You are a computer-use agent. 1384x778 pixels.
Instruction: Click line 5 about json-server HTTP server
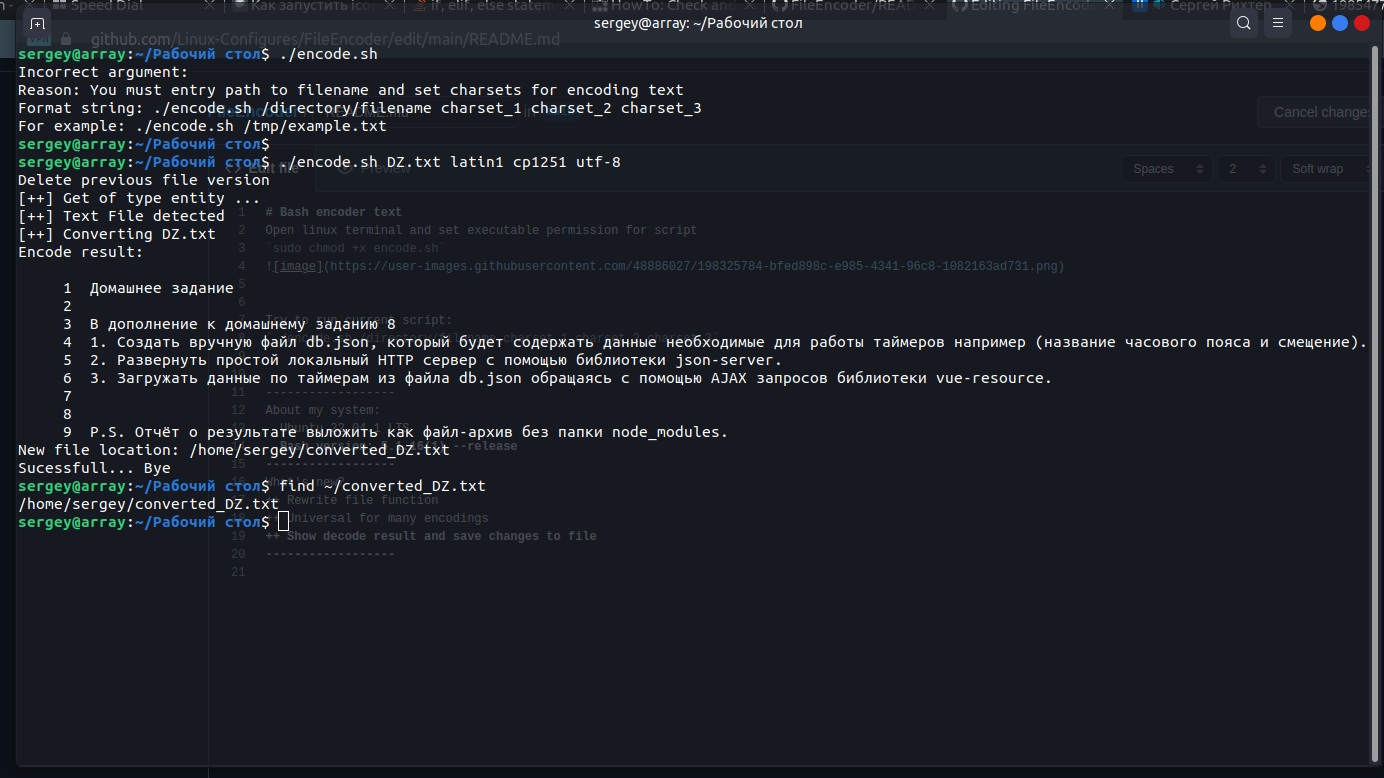(x=436, y=360)
